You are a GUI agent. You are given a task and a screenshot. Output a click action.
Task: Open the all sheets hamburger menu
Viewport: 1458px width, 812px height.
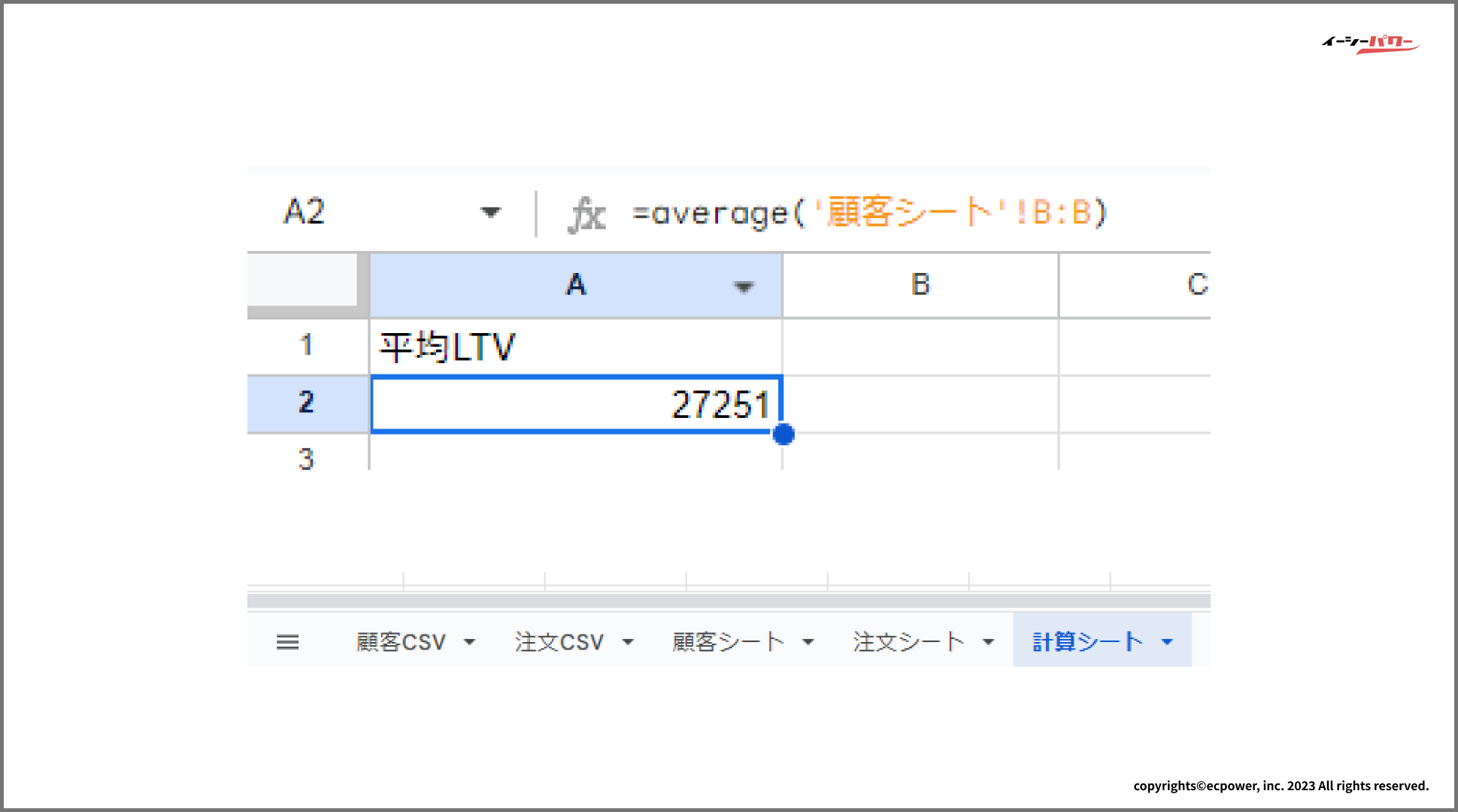pyautogui.click(x=287, y=642)
